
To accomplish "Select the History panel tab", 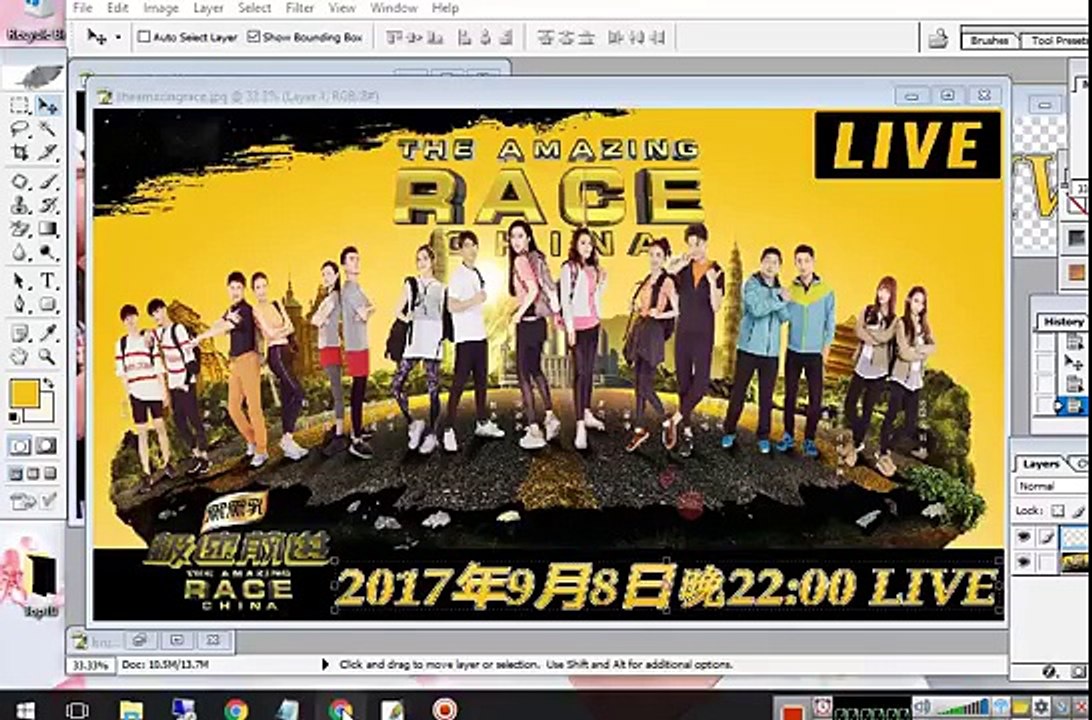I will [1063, 322].
